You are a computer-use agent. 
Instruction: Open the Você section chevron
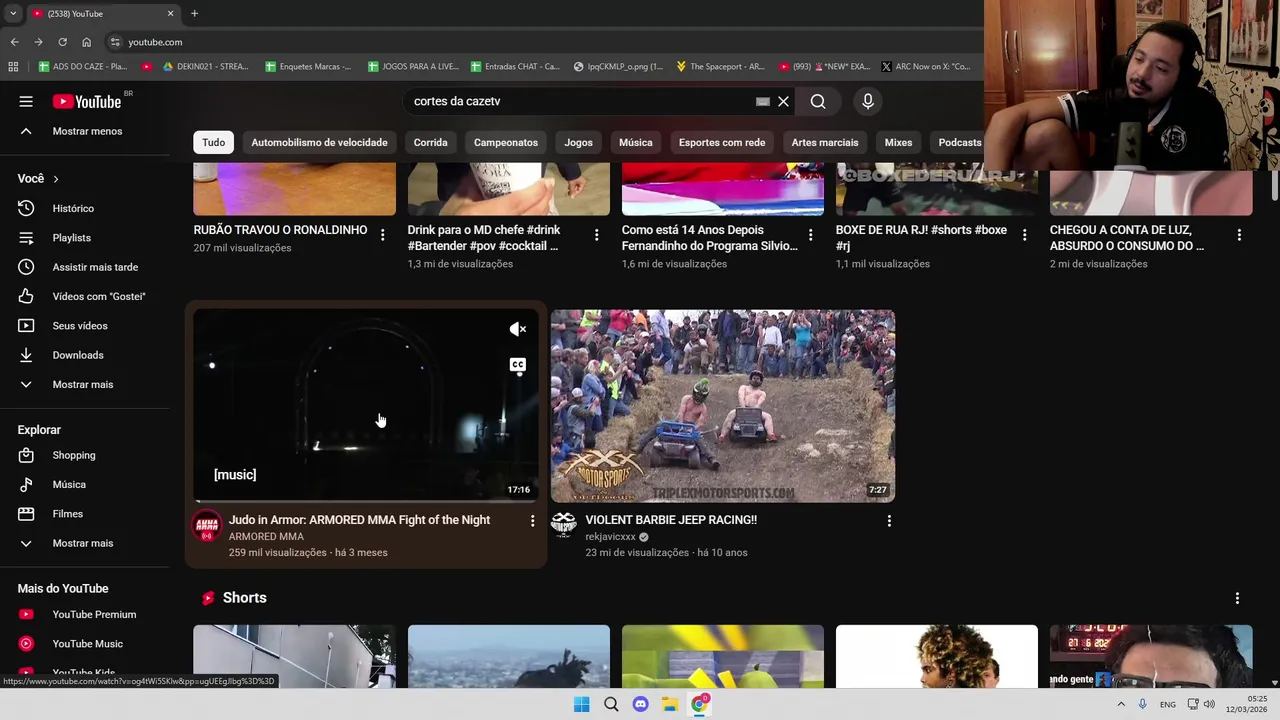(56, 179)
